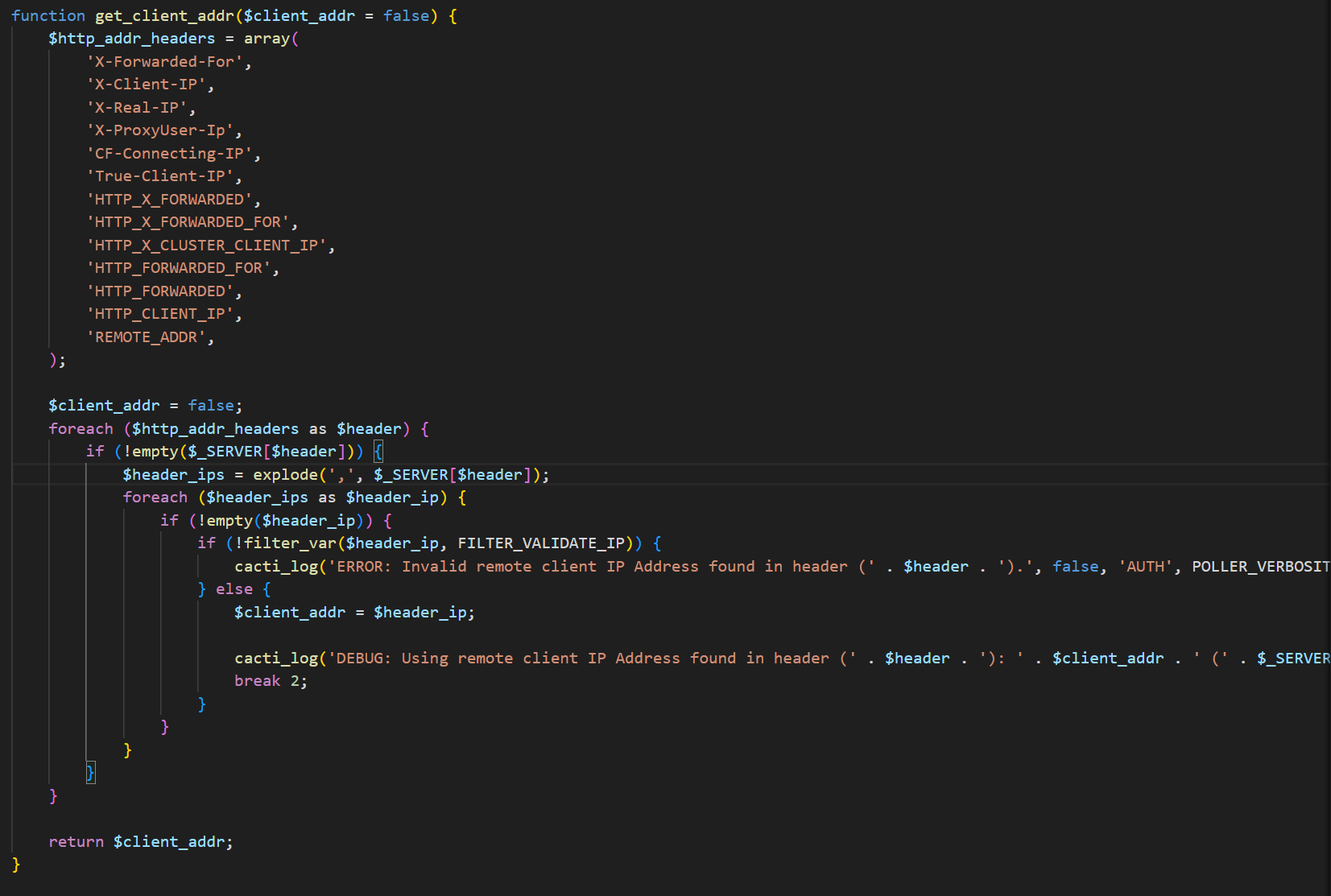The height and width of the screenshot is (896, 1331).
Task: Click the return keyword
Action: click(76, 842)
